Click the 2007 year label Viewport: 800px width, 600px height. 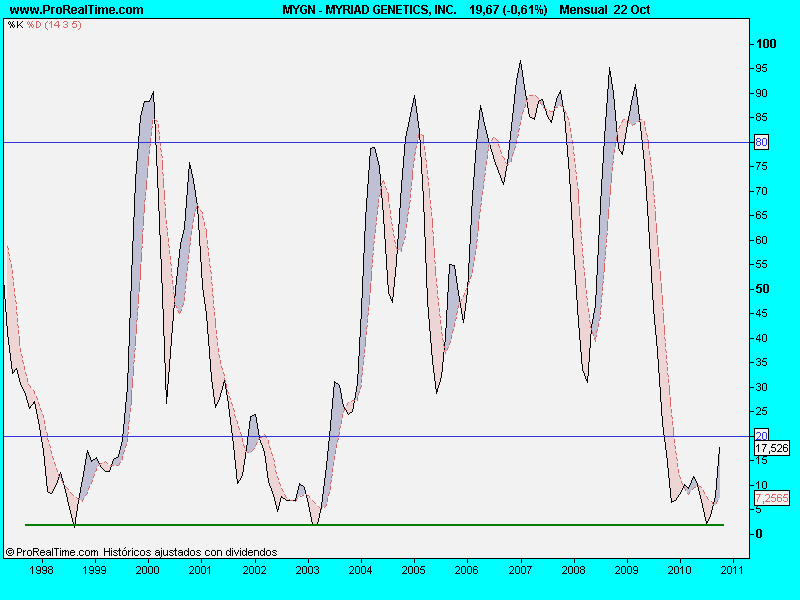pos(520,570)
